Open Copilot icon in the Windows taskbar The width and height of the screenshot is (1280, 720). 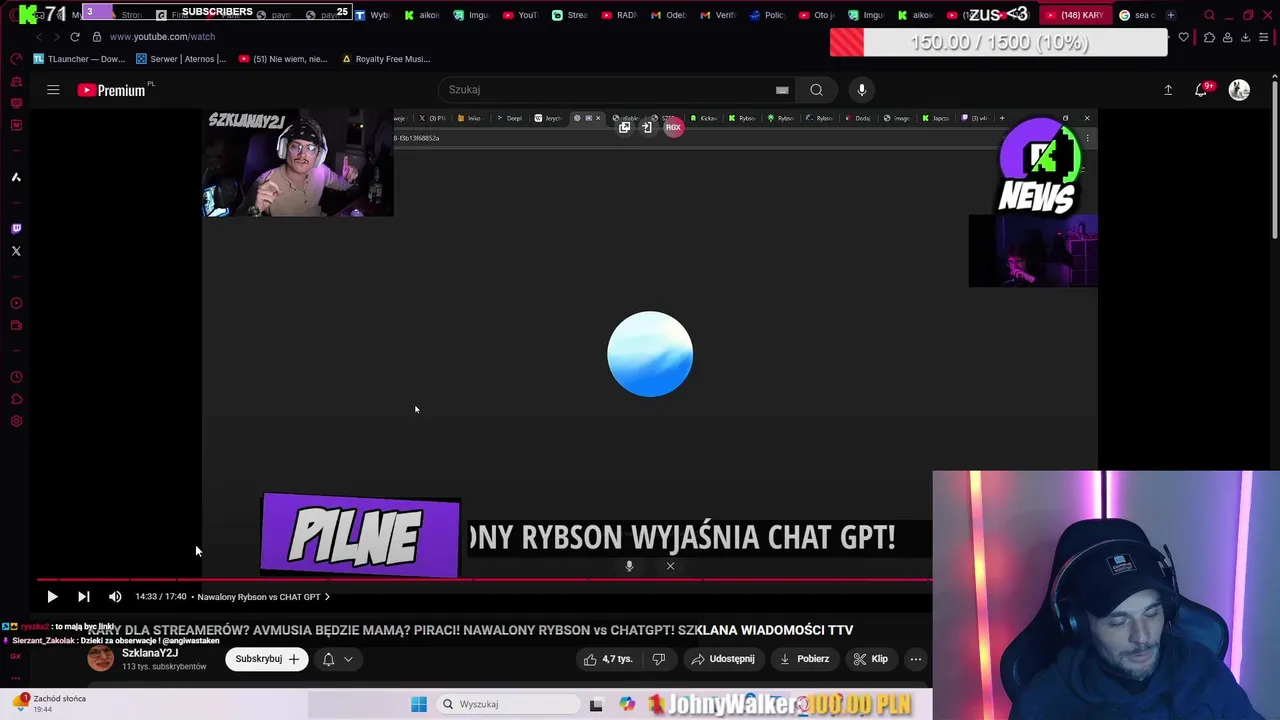click(627, 704)
